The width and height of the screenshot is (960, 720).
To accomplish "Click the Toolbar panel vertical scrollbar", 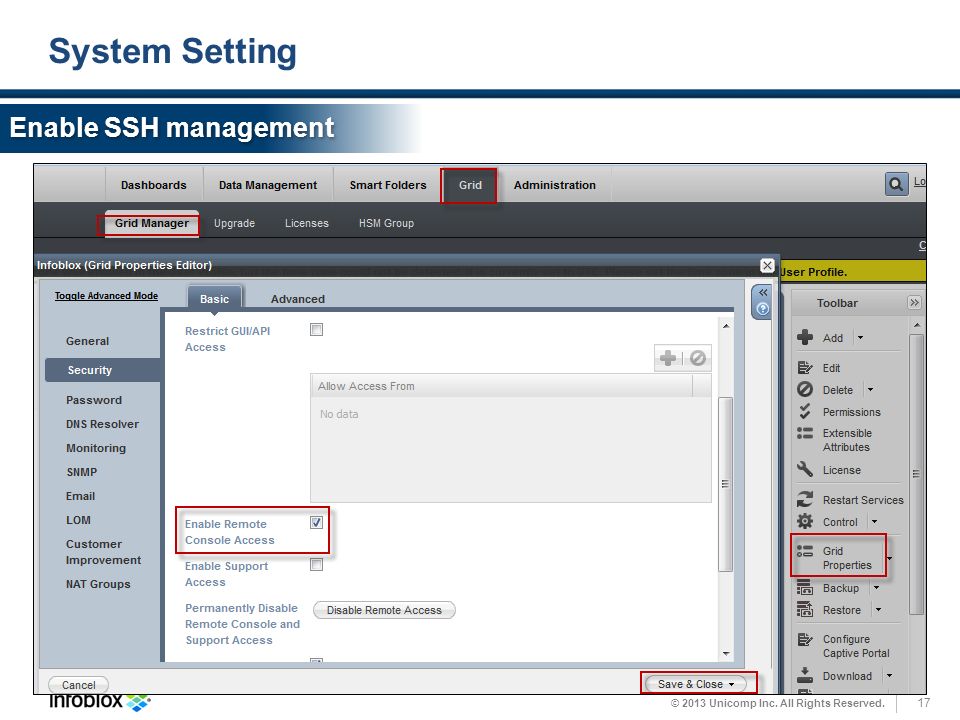I will (x=916, y=474).
